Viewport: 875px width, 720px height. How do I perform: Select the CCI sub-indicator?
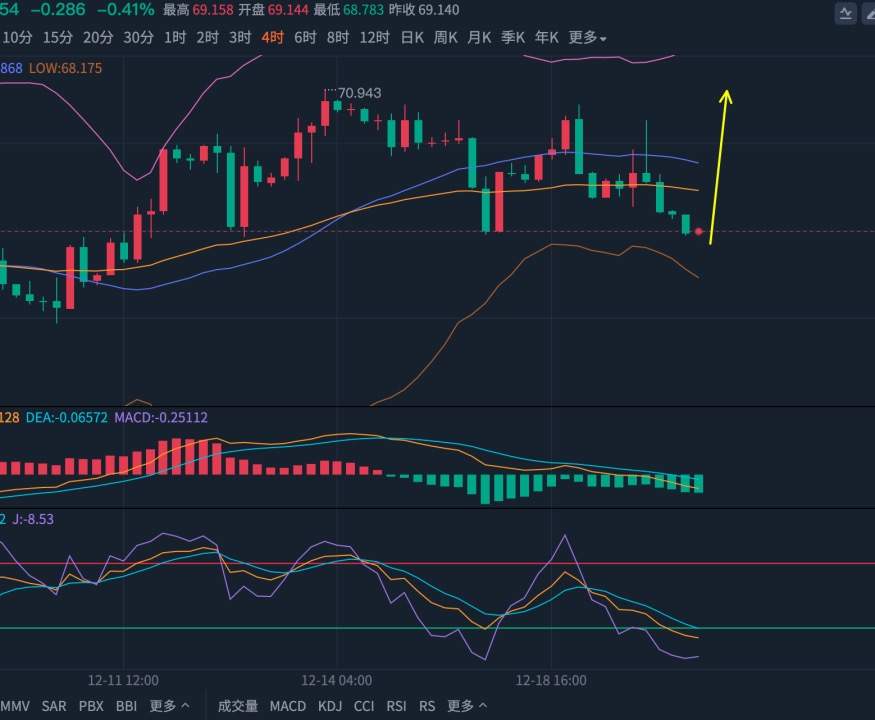click(x=364, y=706)
